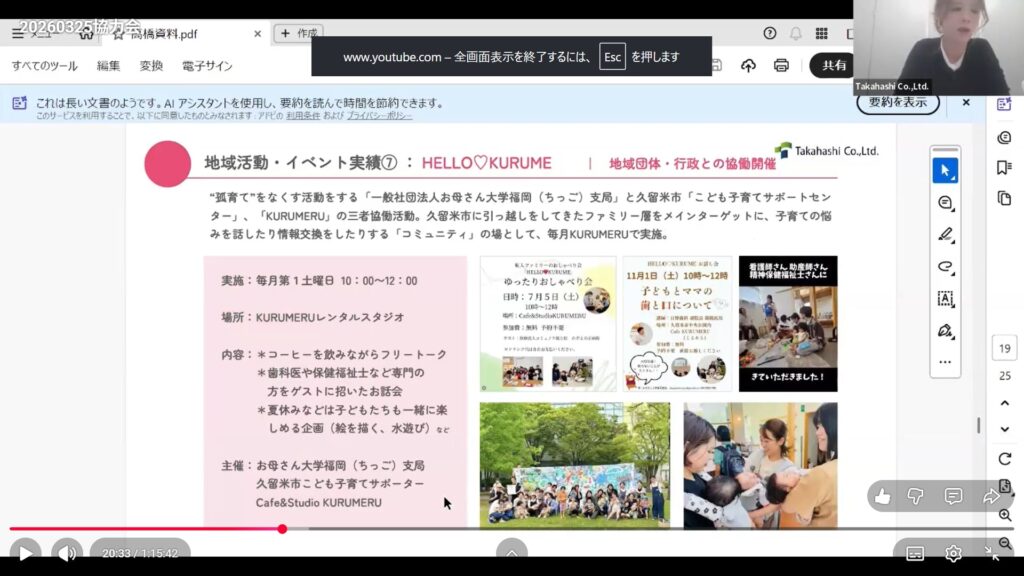Screen dimensions: 1024x576
Task: Zoom in on the PDF page
Action: (x=1004, y=515)
